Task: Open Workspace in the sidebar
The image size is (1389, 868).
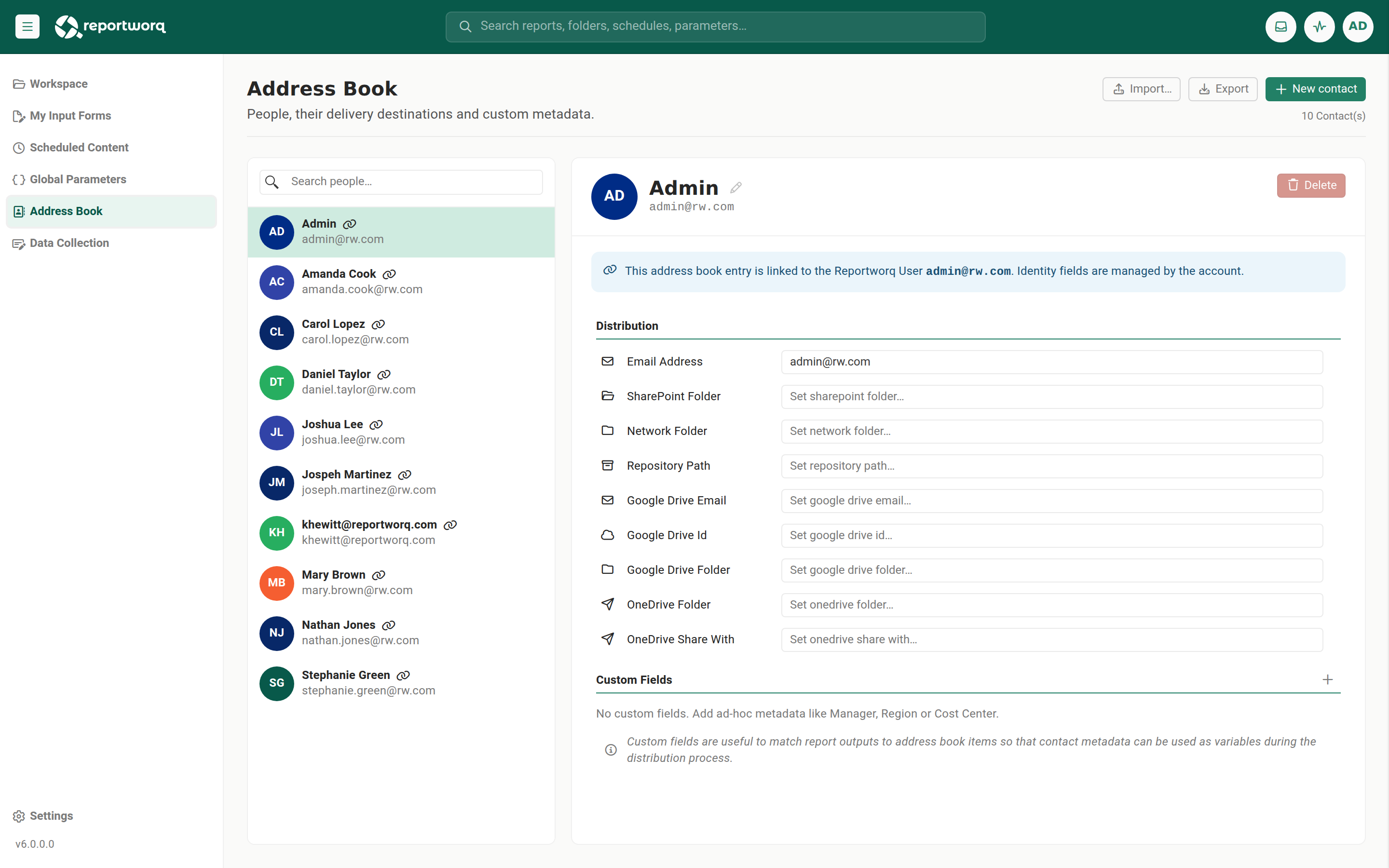Action: (111, 84)
